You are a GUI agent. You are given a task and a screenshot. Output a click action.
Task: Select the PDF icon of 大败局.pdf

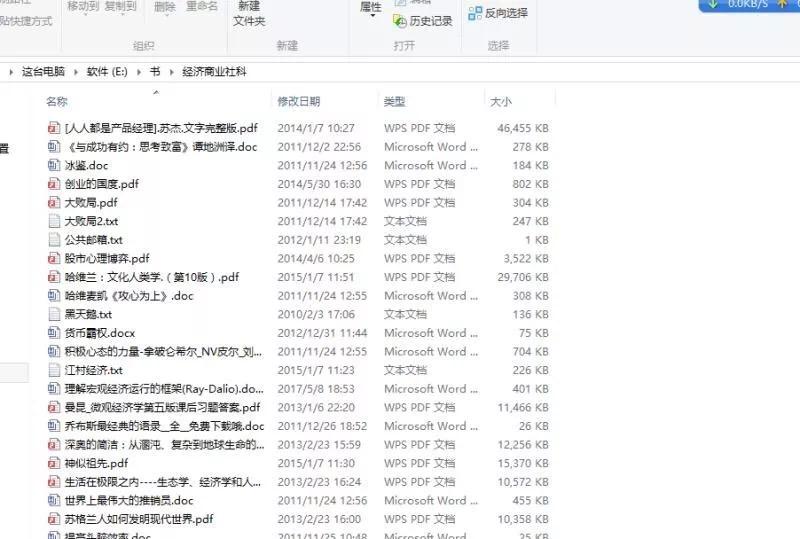click(54, 202)
